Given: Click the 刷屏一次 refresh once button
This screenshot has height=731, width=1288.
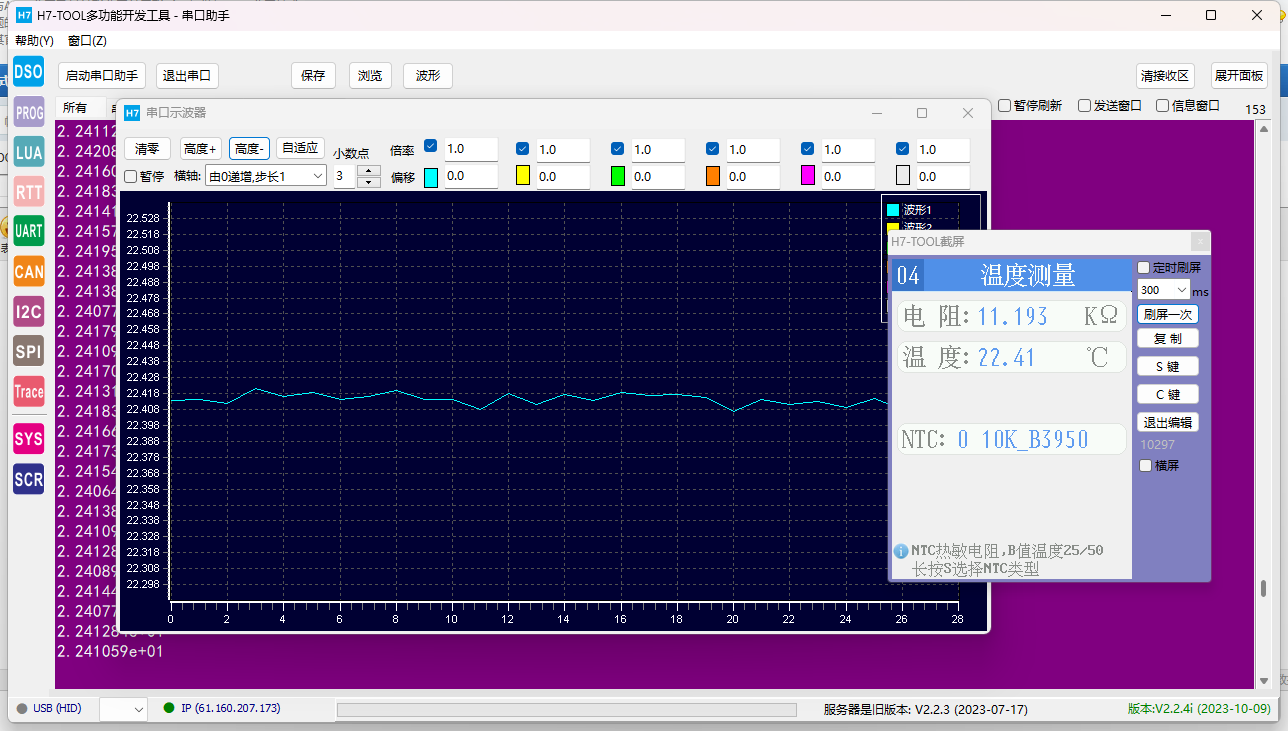Looking at the screenshot, I should (1168, 314).
